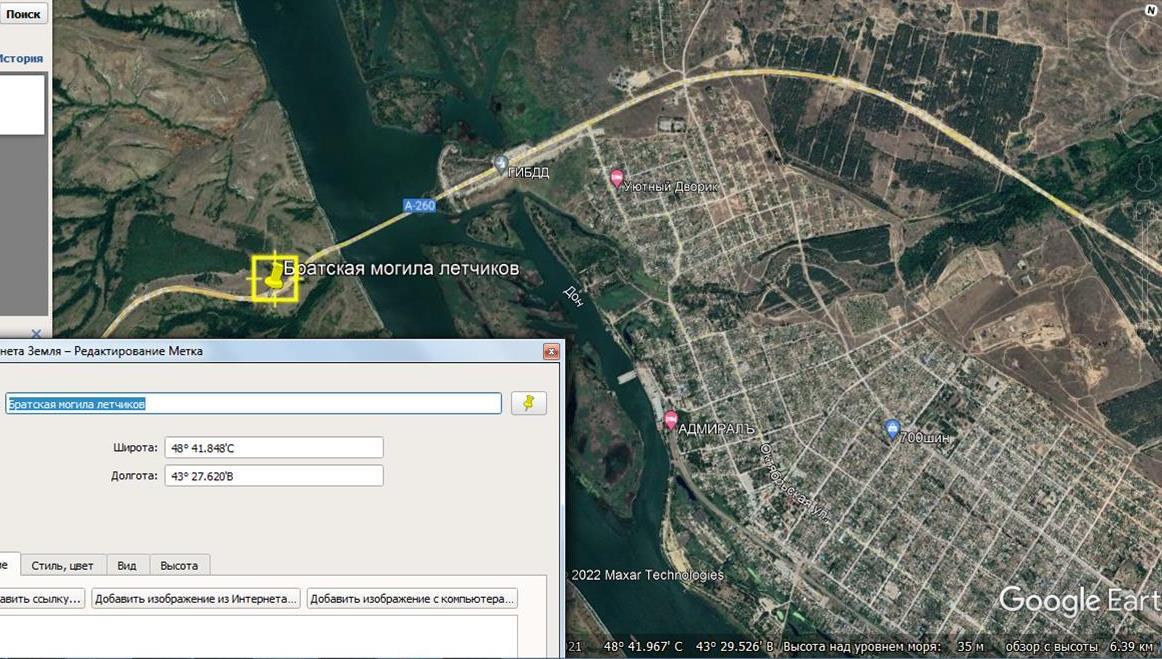Click the АДМИРАЛЪ pink place marker

pyautogui.click(x=670, y=420)
